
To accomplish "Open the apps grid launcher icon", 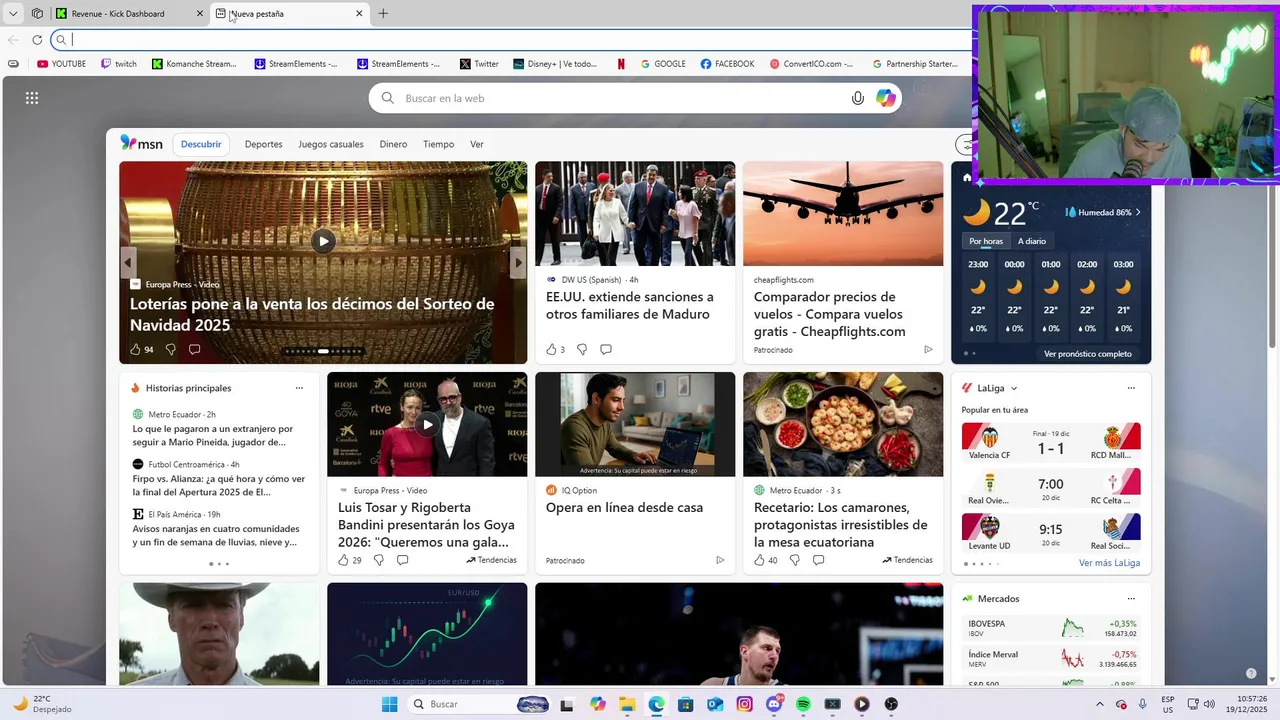I will point(32,98).
